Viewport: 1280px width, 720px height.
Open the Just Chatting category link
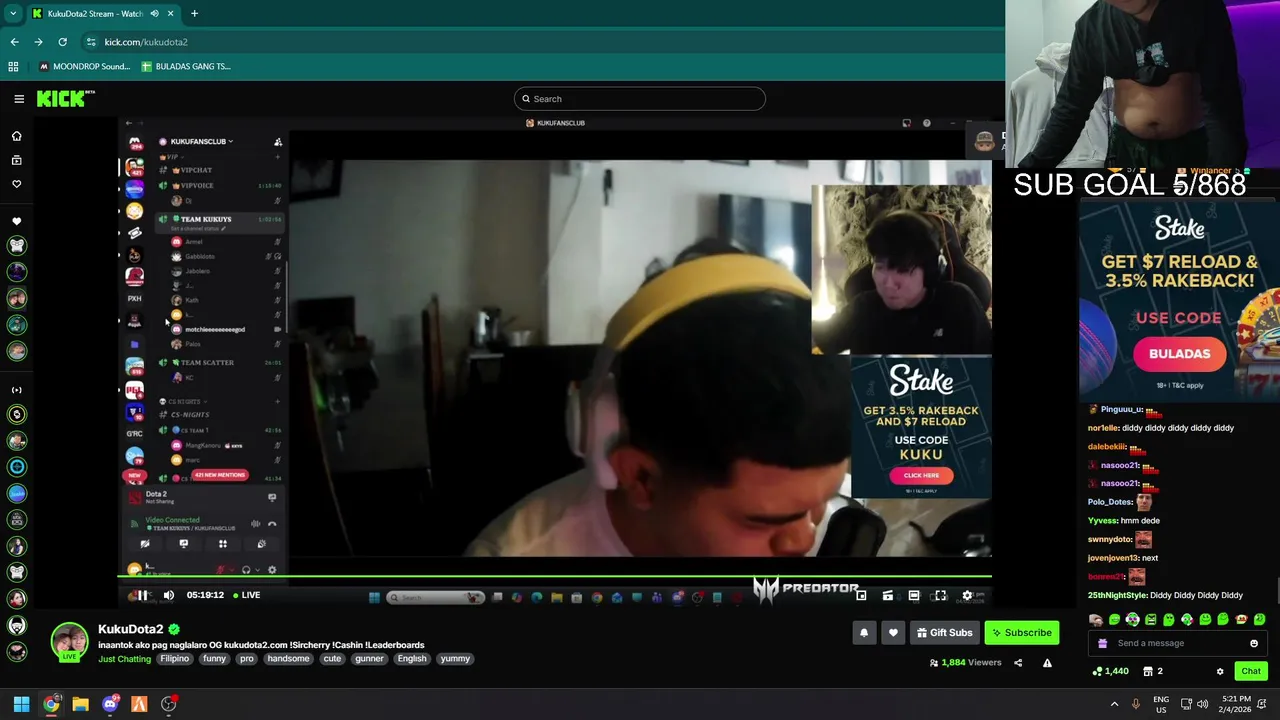(x=124, y=659)
